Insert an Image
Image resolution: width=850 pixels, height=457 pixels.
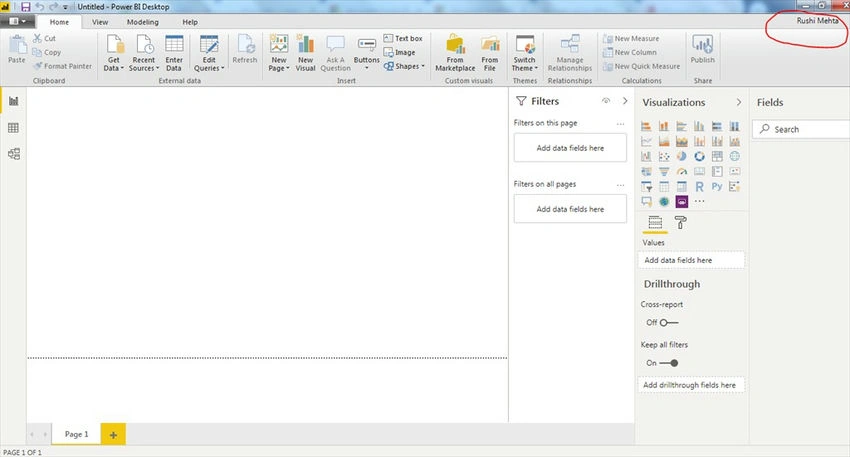pos(400,53)
